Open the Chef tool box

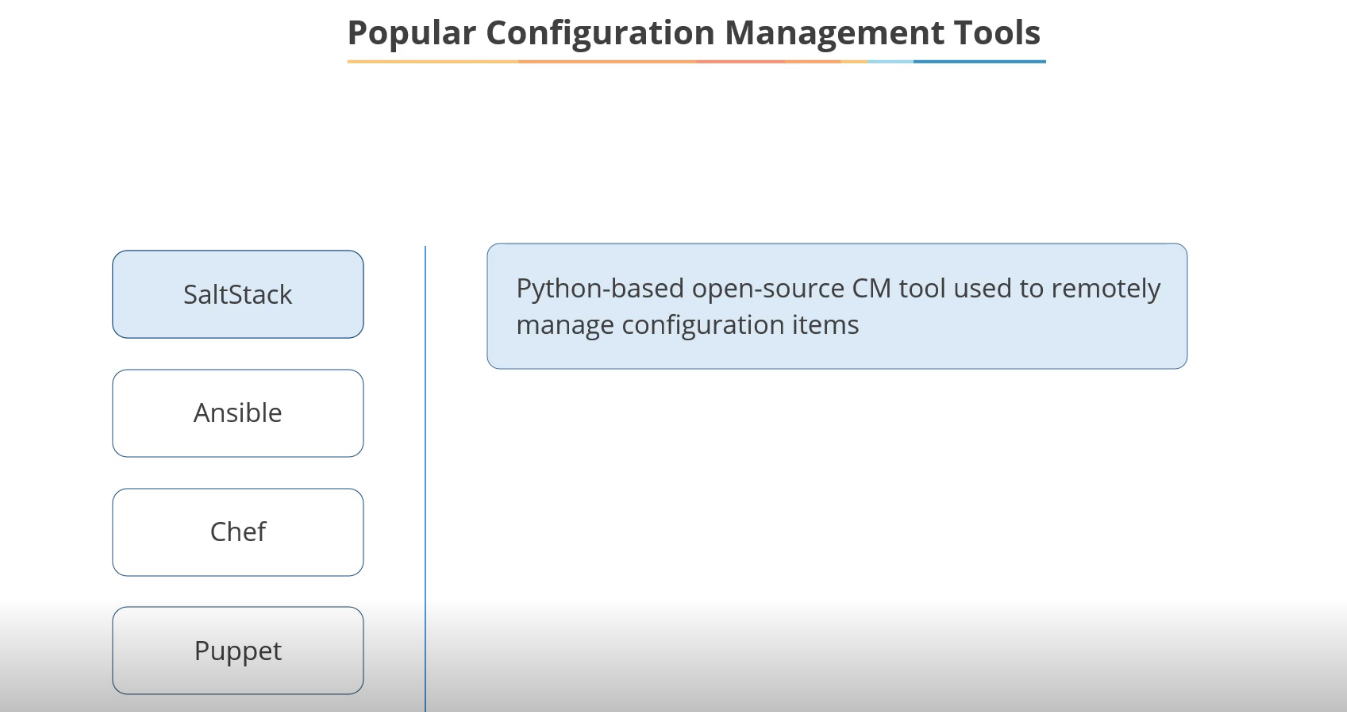tap(238, 532)
